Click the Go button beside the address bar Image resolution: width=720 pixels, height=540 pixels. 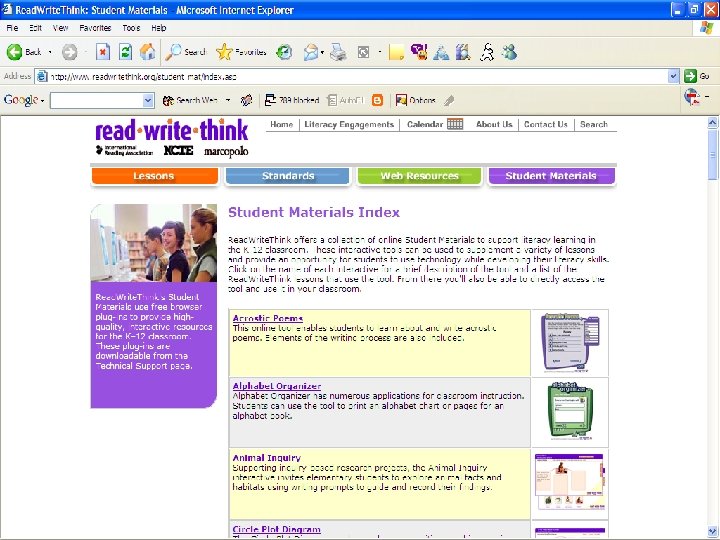point(697,76)
